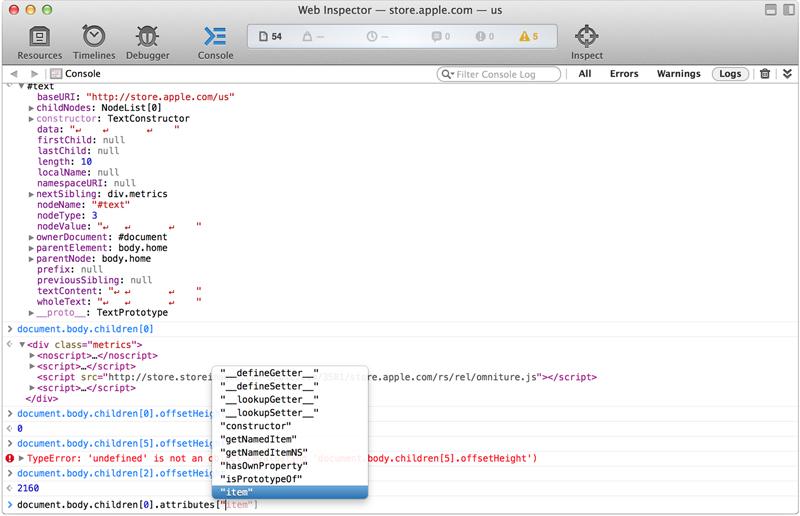This screenshot has height=516, width=800.
Task: Select "__defineSetter__" autocomplete suggestion
Action: (x=290, y=386)
